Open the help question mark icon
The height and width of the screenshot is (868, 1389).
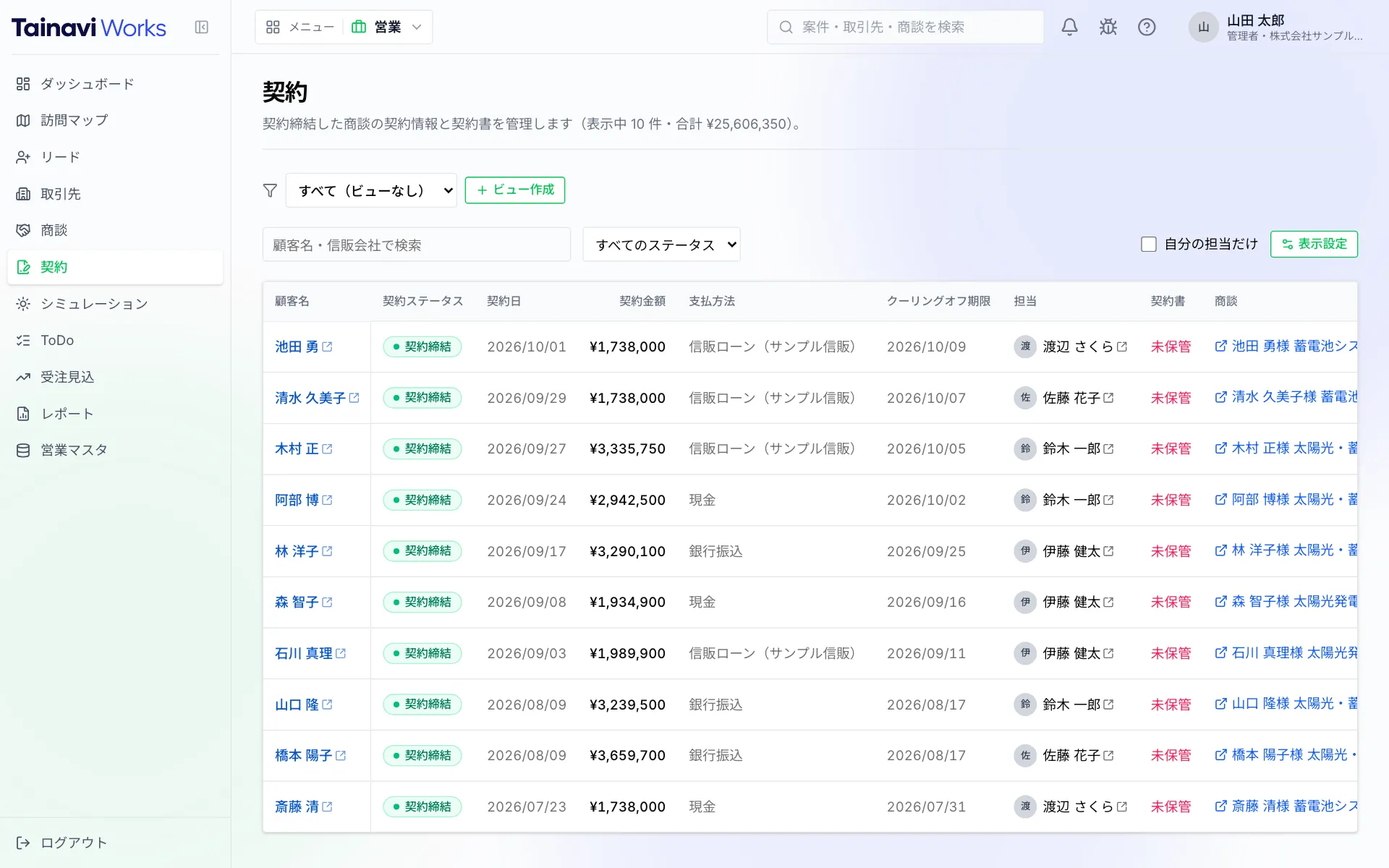coord(1147,27)
